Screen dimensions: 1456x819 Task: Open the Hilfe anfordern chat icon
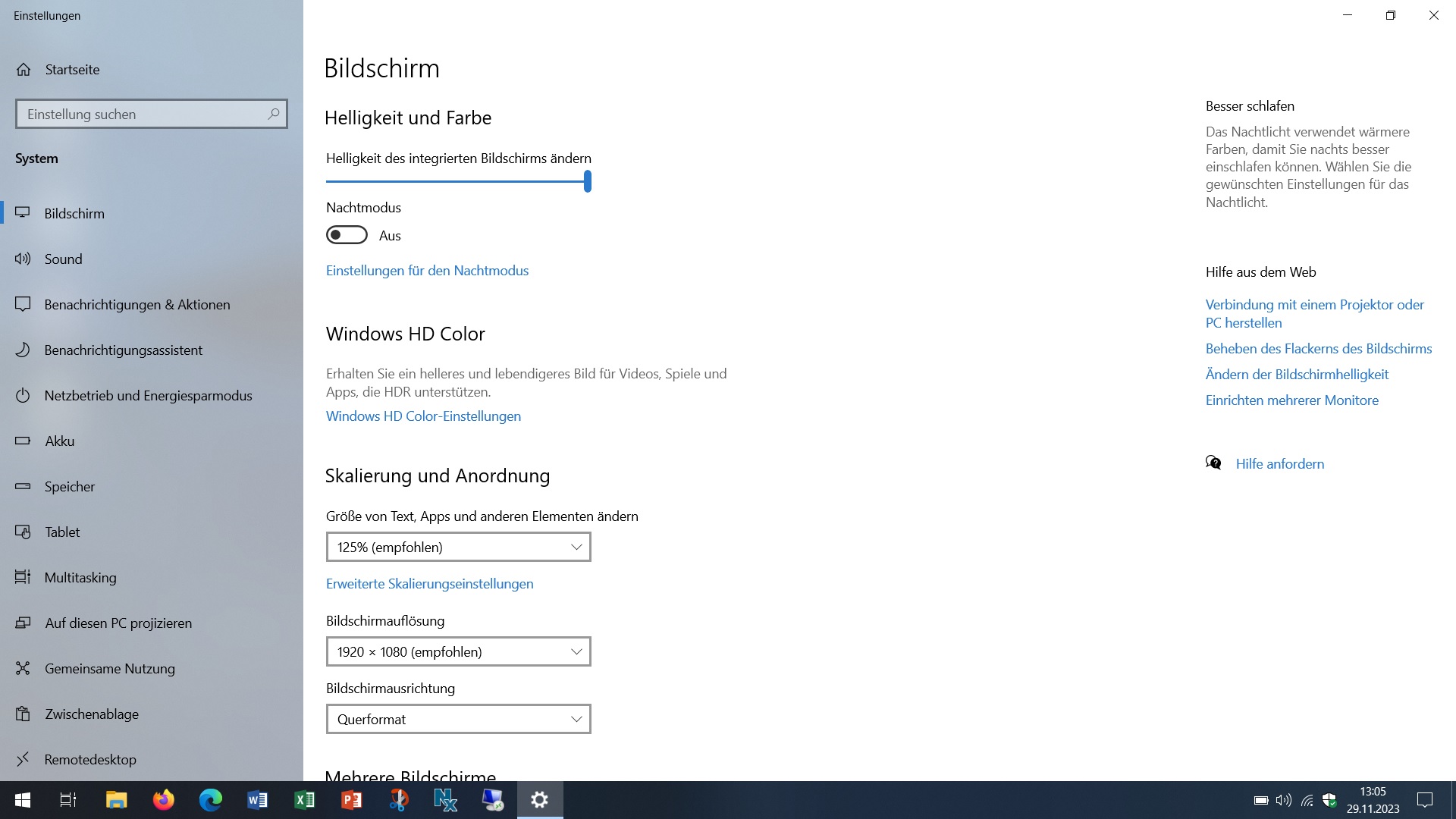[x=1213, y=463]
